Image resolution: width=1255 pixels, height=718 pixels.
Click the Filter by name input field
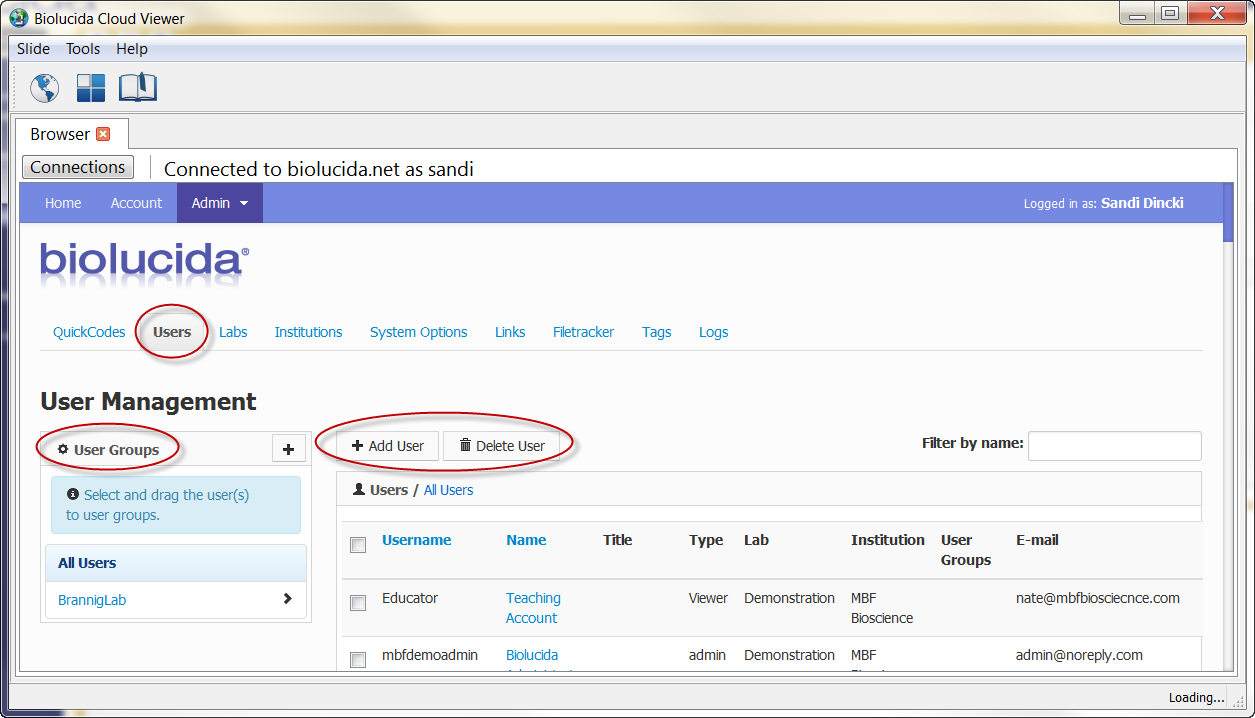(x=1114, y=446)
